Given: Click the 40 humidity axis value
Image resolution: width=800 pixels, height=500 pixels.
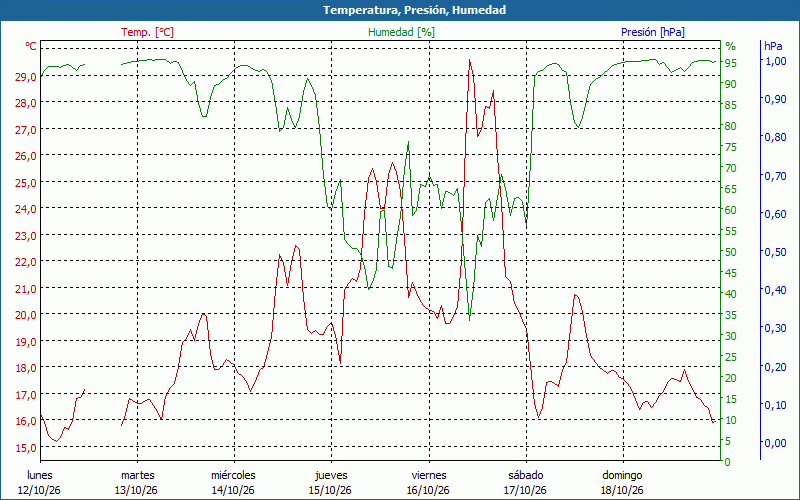Looking at the screenshot, I should (731, 294).
